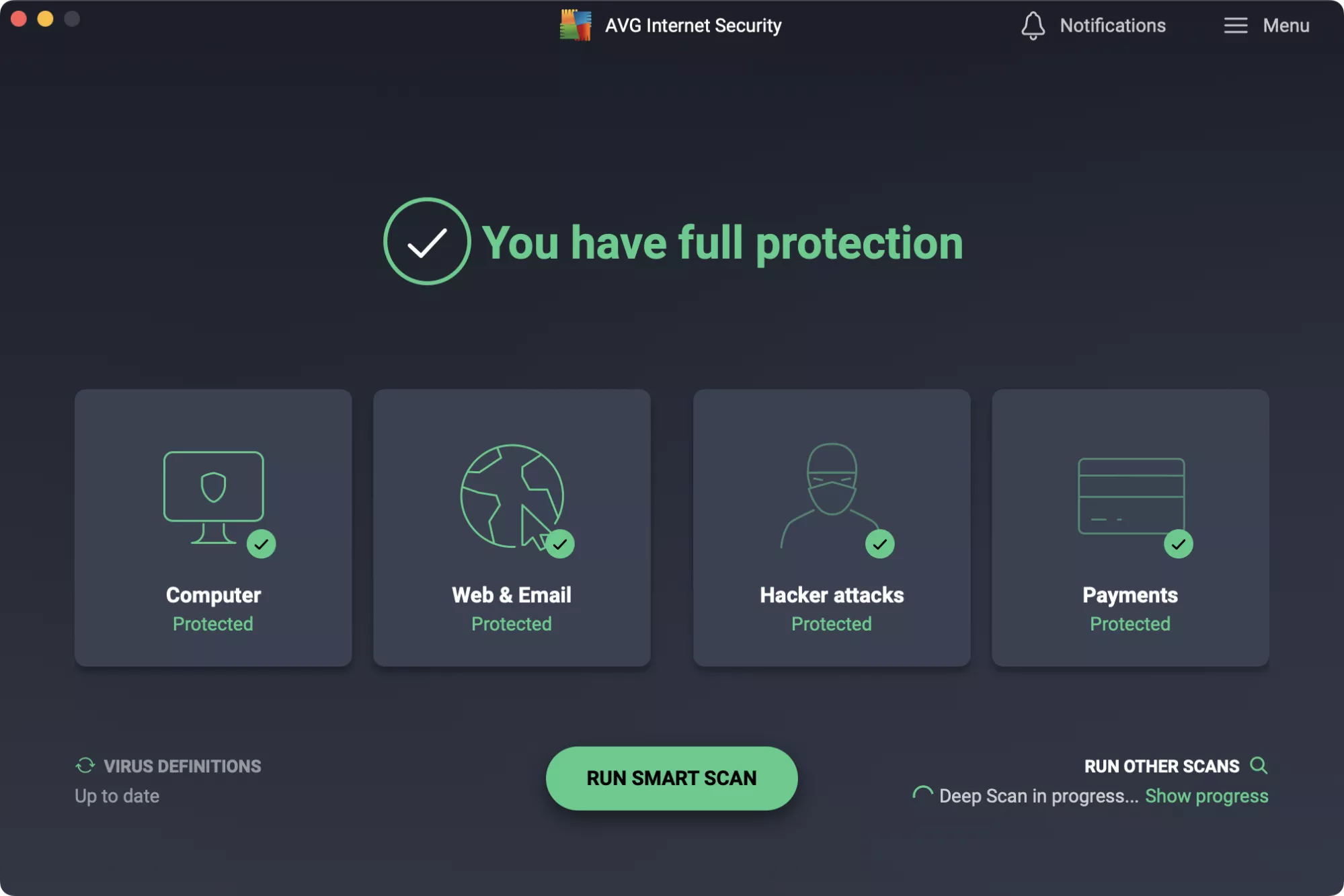
Task: Open the Show progress link
Action: [x=1206, y=796]
